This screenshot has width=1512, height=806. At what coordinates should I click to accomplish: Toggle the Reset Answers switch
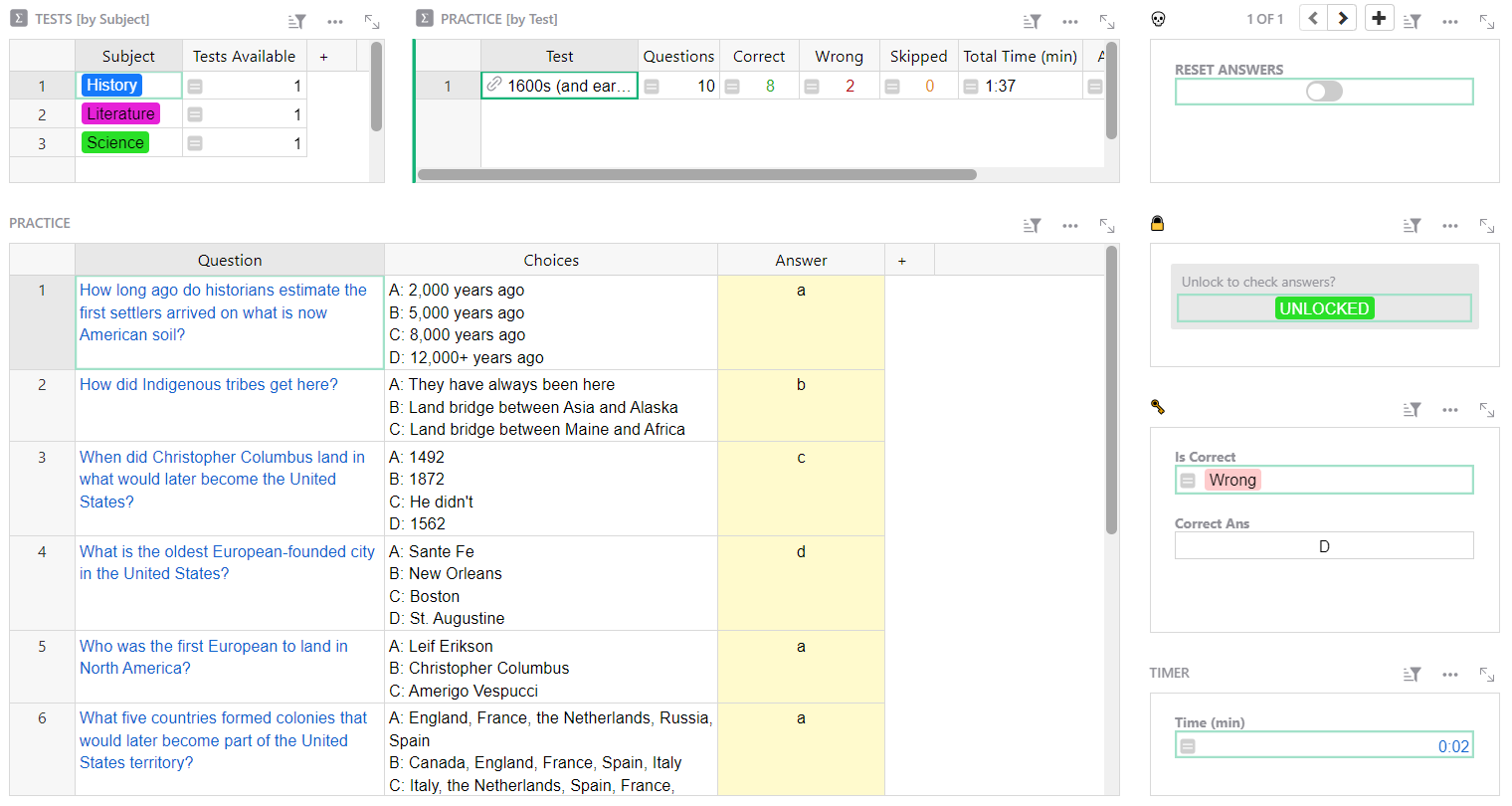pyautogui.click(x=1324, y=92)
